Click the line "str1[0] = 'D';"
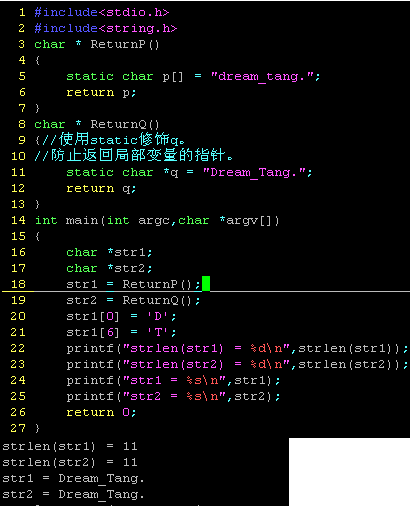 tap(121, 316)
